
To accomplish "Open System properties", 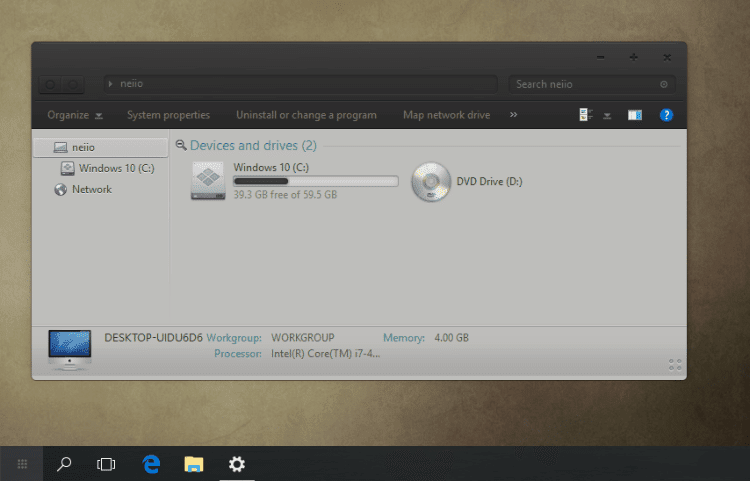I will 168,115.
